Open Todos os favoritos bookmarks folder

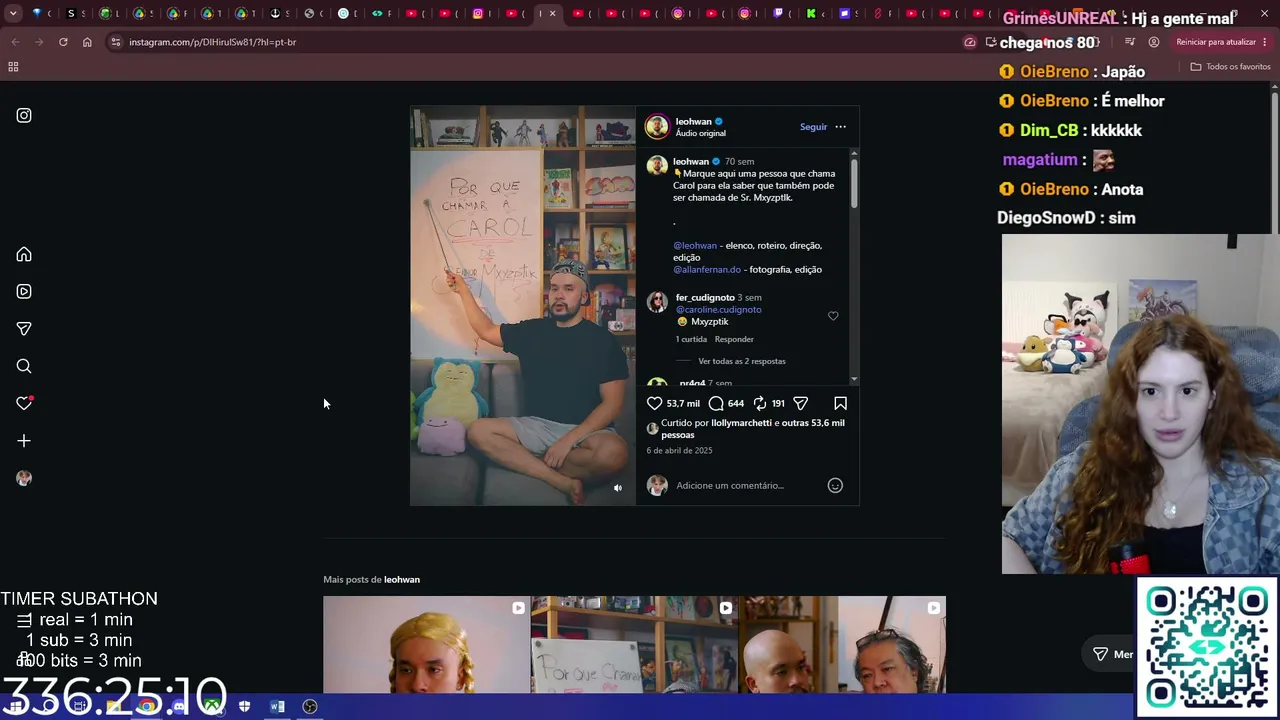coord(1230,67)
